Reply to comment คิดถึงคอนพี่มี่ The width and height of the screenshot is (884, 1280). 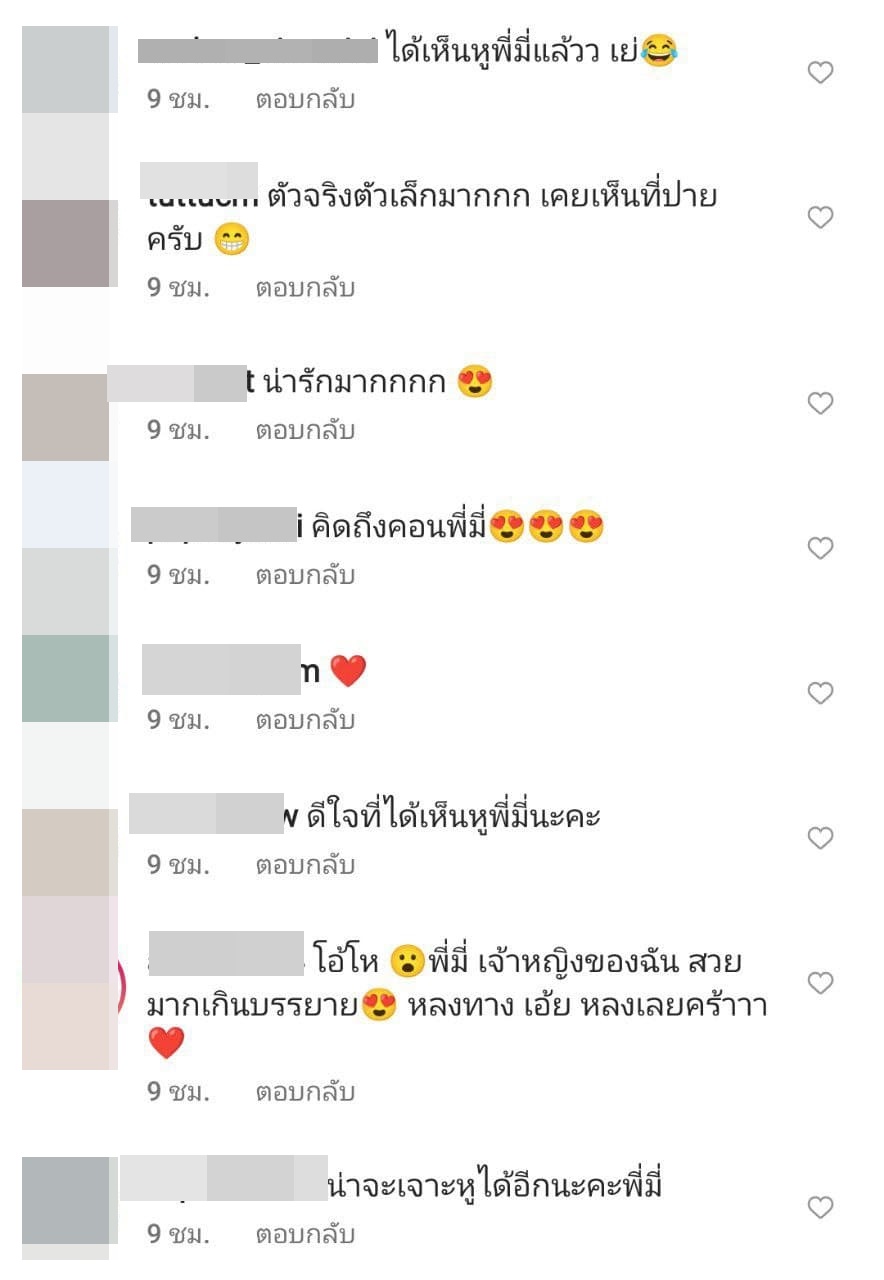(x=305, y=575)
